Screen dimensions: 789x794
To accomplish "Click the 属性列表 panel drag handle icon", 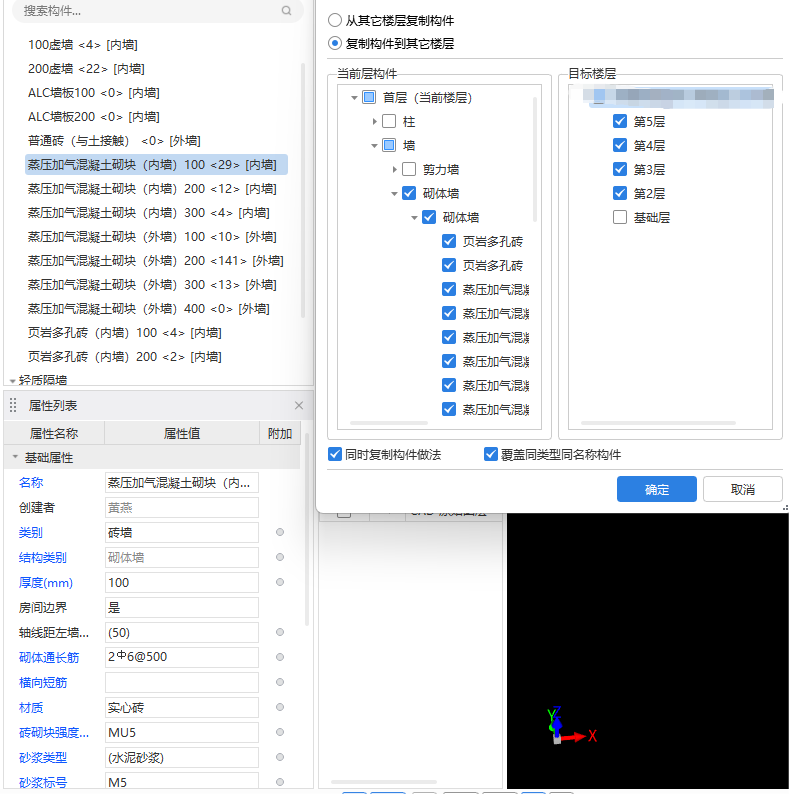I will point(13,405).
